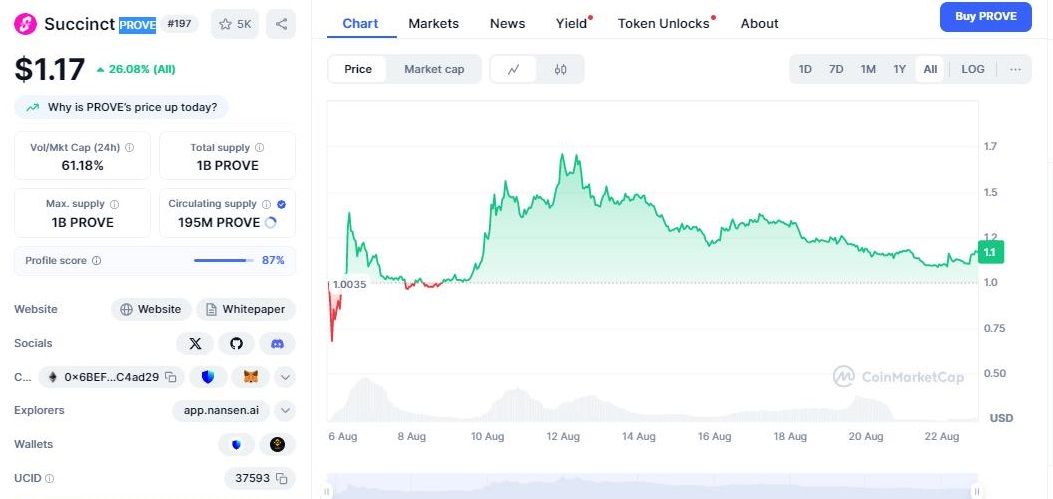Click the highlighted PROVE ticker label
Viewport: 1053px width, 499px height.
(x=138, y=25)
